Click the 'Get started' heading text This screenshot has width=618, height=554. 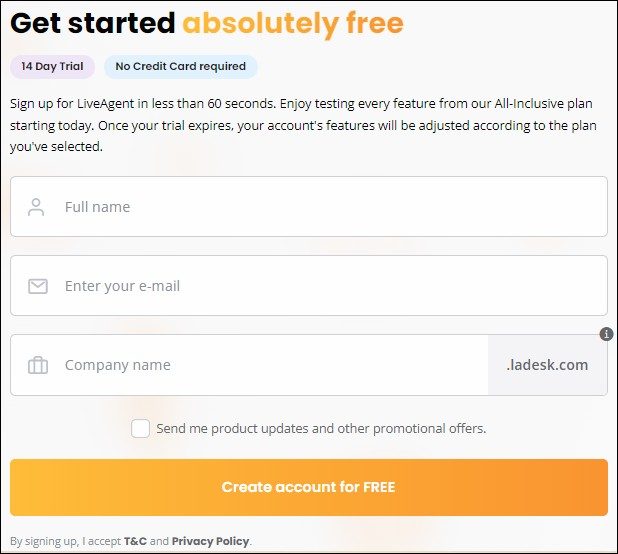[x=93, y=23]
